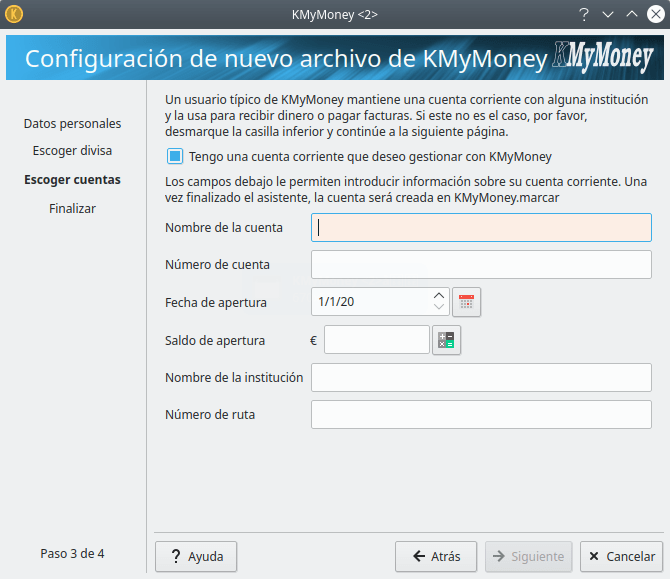Click the Nombre de la institución field

point(481,377)
